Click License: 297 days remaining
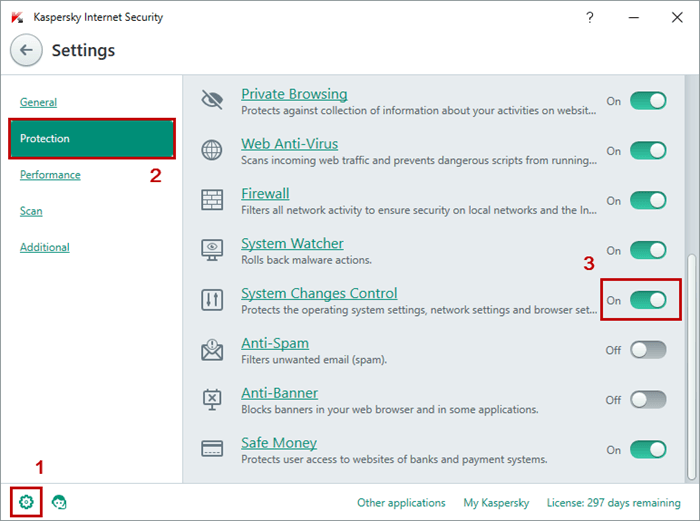This screenshot has height=521, width=700. (613, 503)
